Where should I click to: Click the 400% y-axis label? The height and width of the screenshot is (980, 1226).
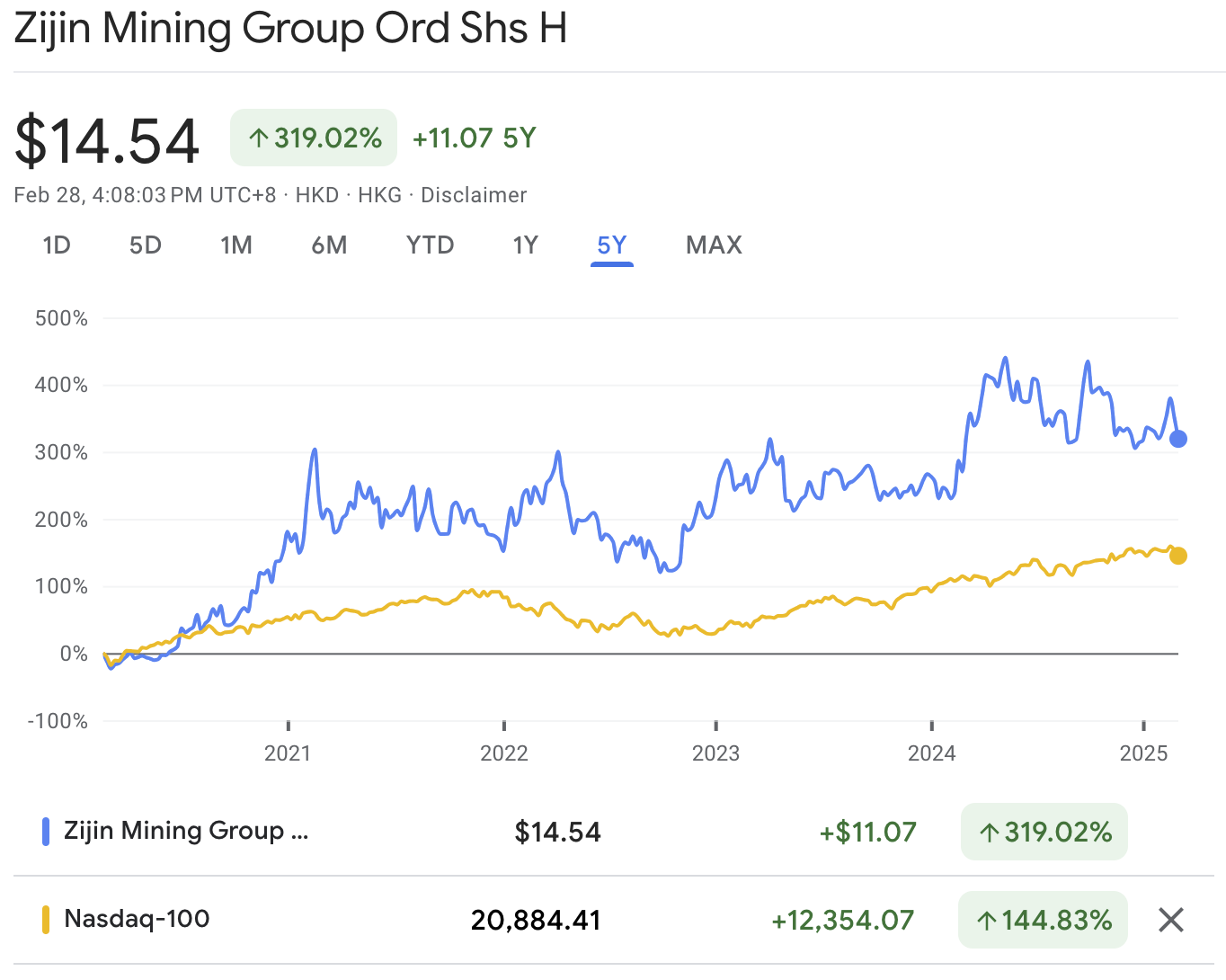coord(61,385)
